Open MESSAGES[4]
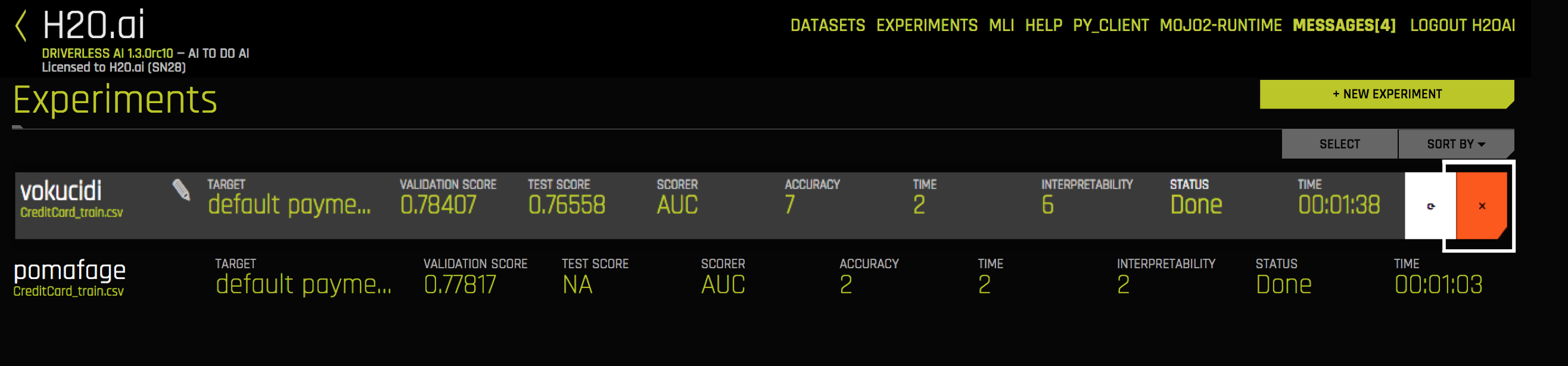Screen dimensions: 1568x366 [1344, 26]
